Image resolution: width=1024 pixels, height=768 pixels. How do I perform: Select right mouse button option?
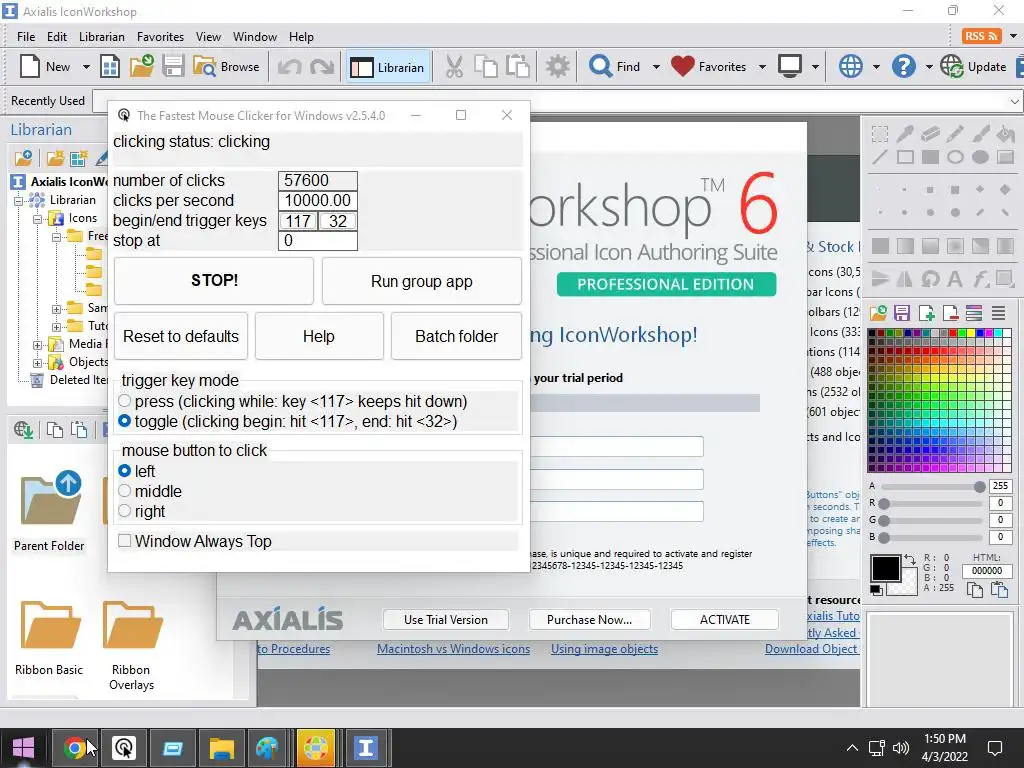click(125, 511)
